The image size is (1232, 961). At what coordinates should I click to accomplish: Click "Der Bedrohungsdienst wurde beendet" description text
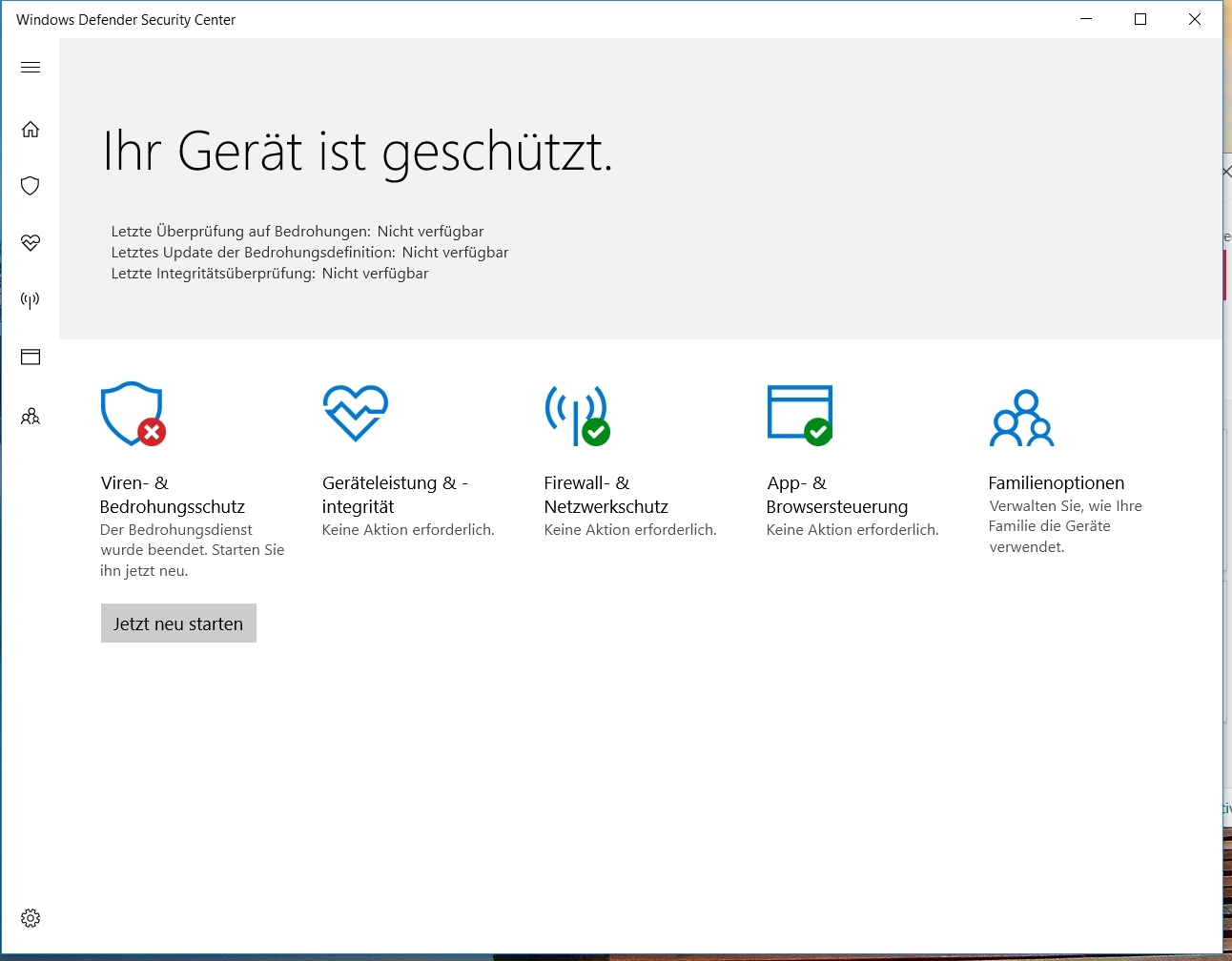coord(193,550)
